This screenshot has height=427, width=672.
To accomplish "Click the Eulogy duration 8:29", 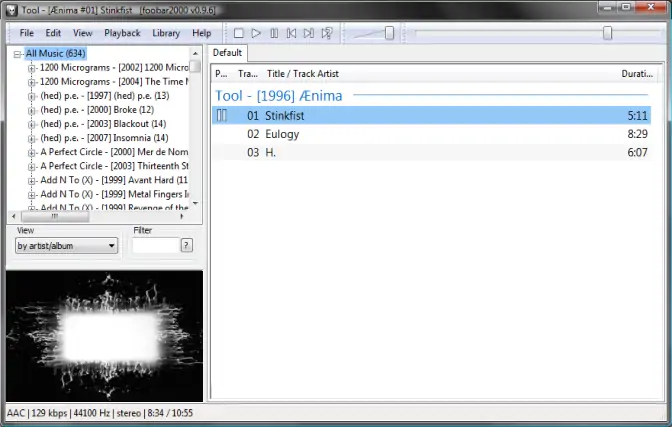I will (x=637, y=134).
